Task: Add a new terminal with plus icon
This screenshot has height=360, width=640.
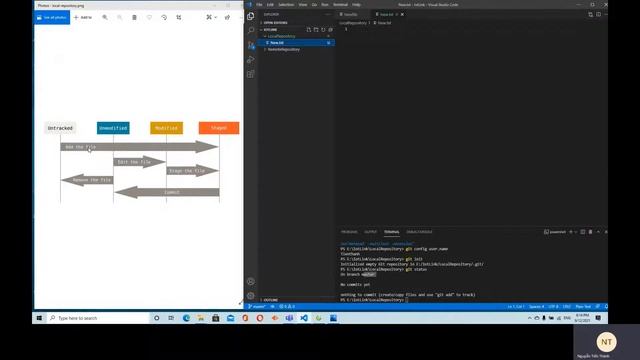Action: [x=571, y=232]
